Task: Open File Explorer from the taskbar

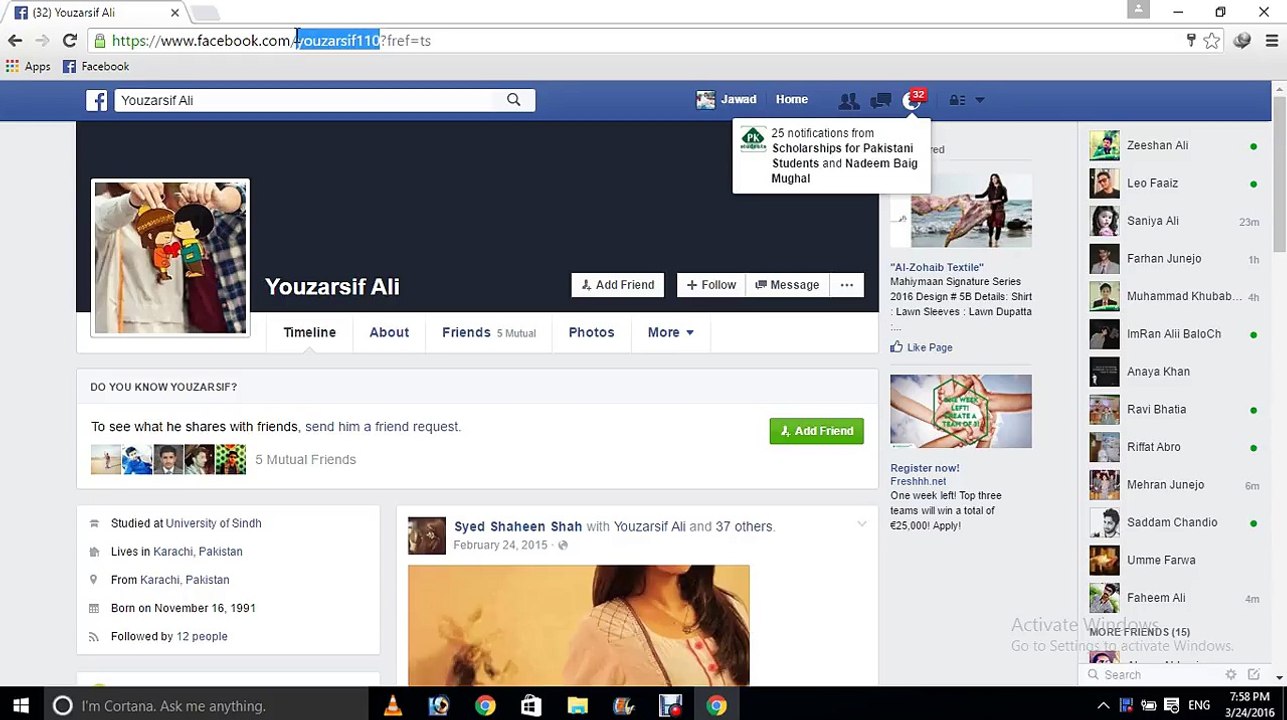Action: [x=577, y=706]
